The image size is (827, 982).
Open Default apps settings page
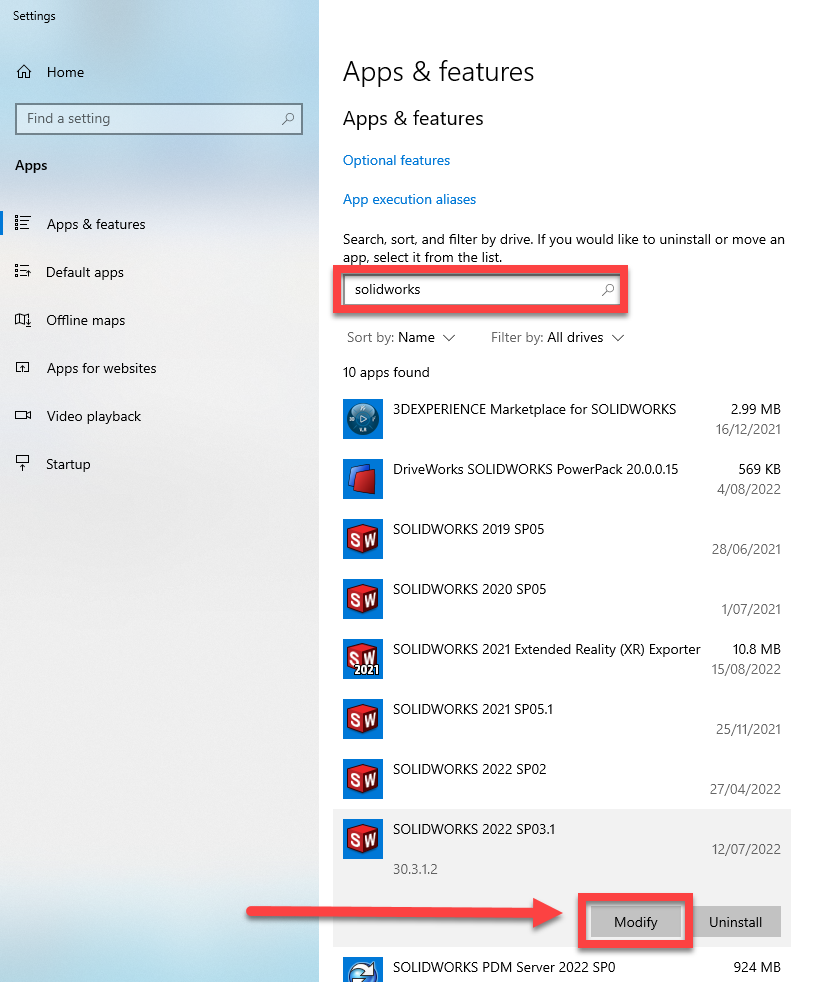tap(160, 272)
